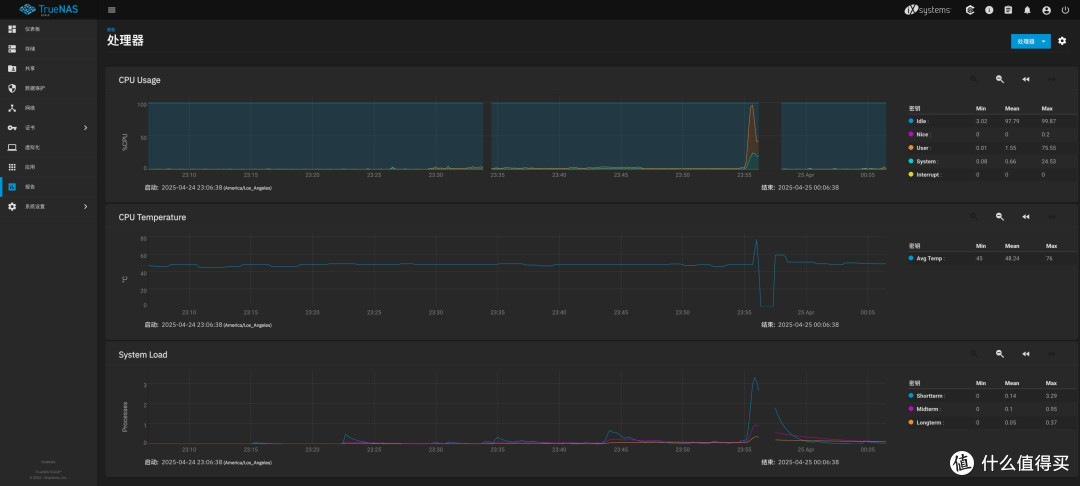Click Longterm max value 0.37
The height and width of the screenshot is (486, 1080).
pos(1052,423)
